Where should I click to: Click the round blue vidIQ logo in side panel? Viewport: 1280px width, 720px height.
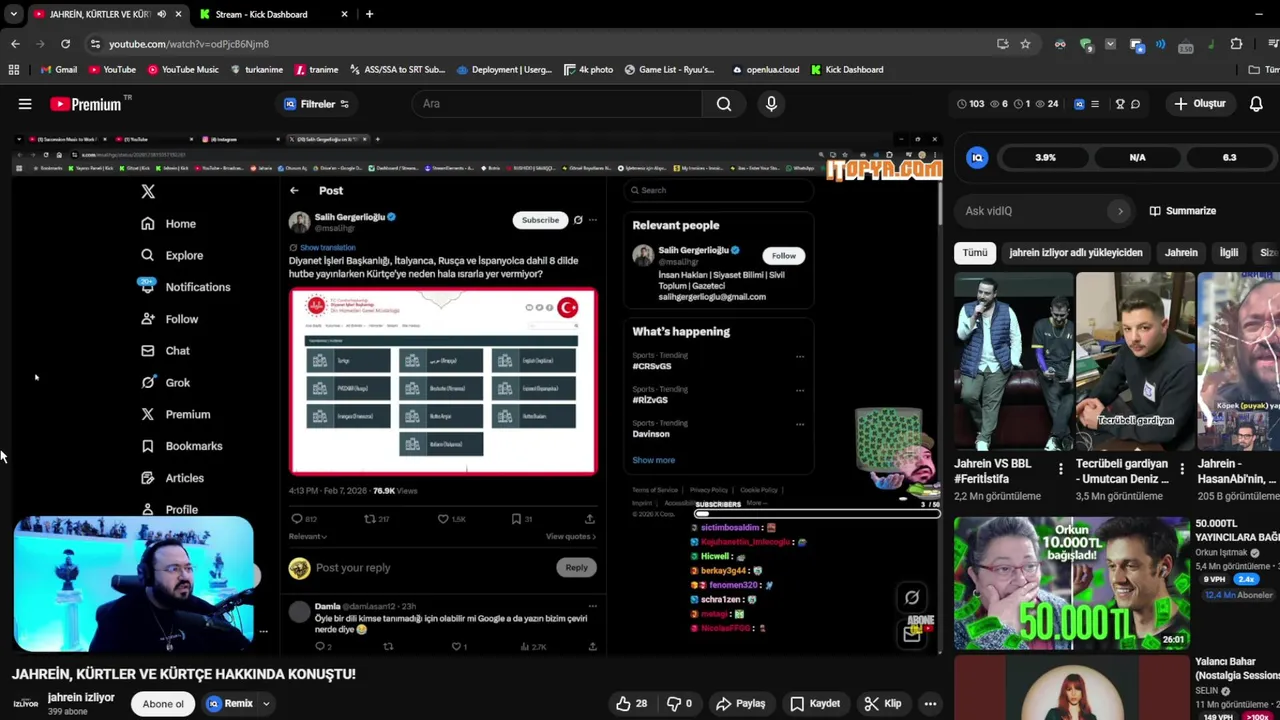click(978, 158)
